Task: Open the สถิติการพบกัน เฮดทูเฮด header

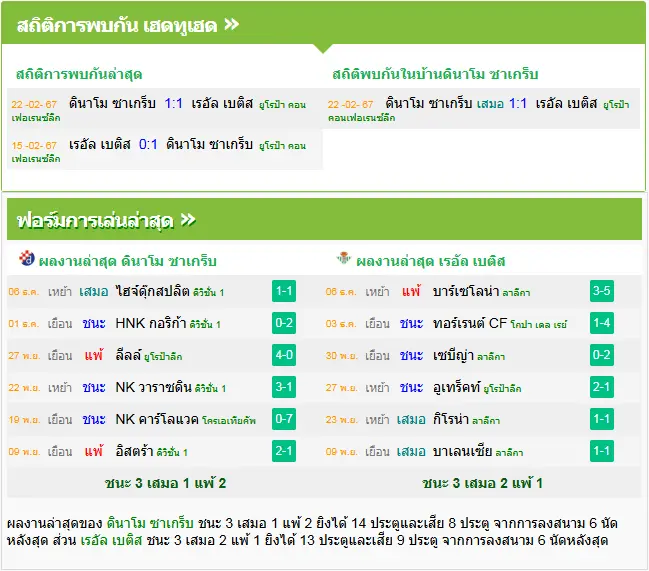Action: coord(324,24)
